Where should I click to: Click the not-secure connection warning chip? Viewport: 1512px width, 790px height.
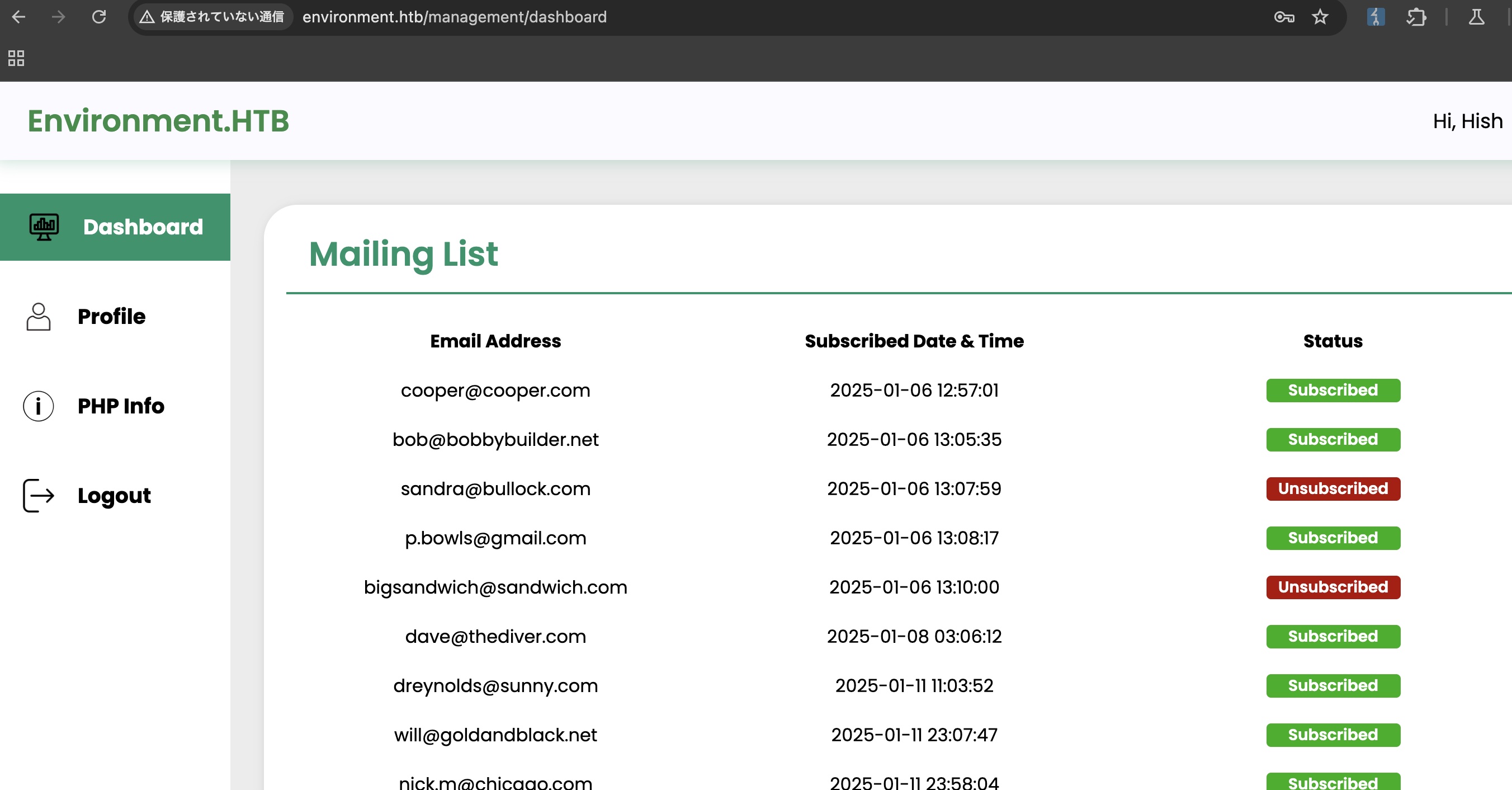point(213,17)
